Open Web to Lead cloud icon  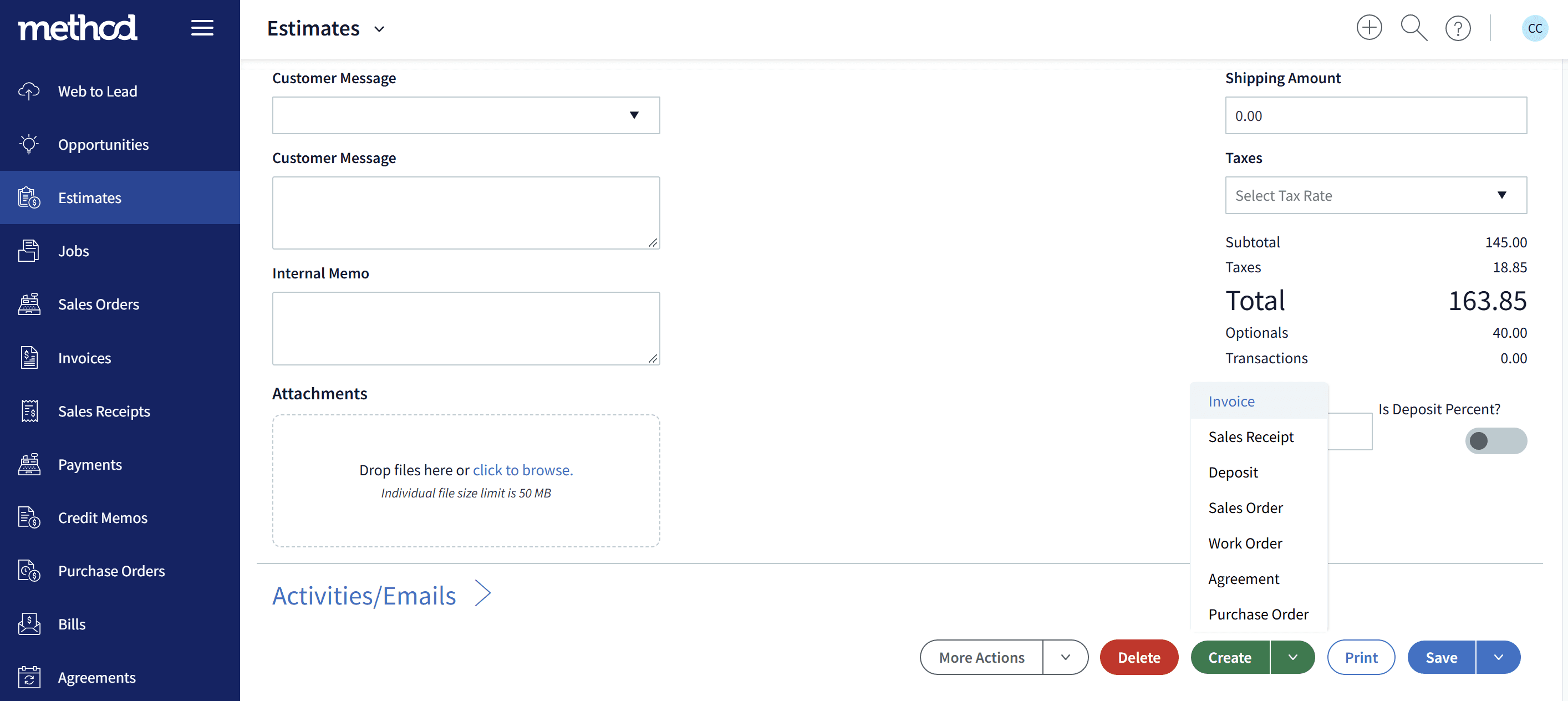coord(29,92)
